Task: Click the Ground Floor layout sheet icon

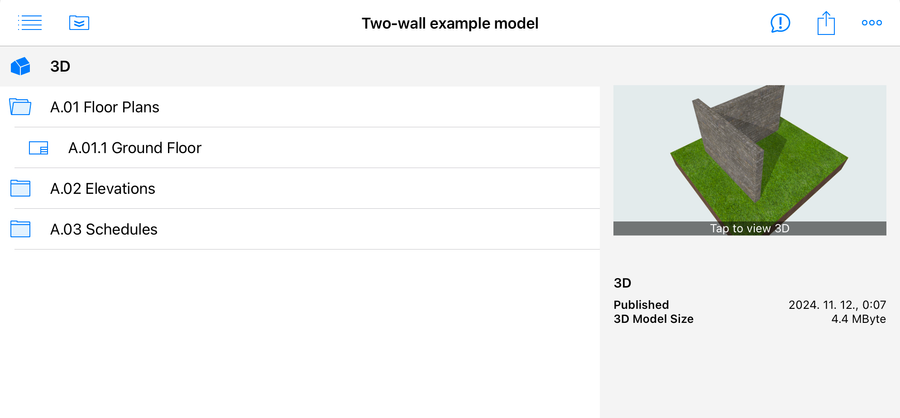Action: pos(39,148)
